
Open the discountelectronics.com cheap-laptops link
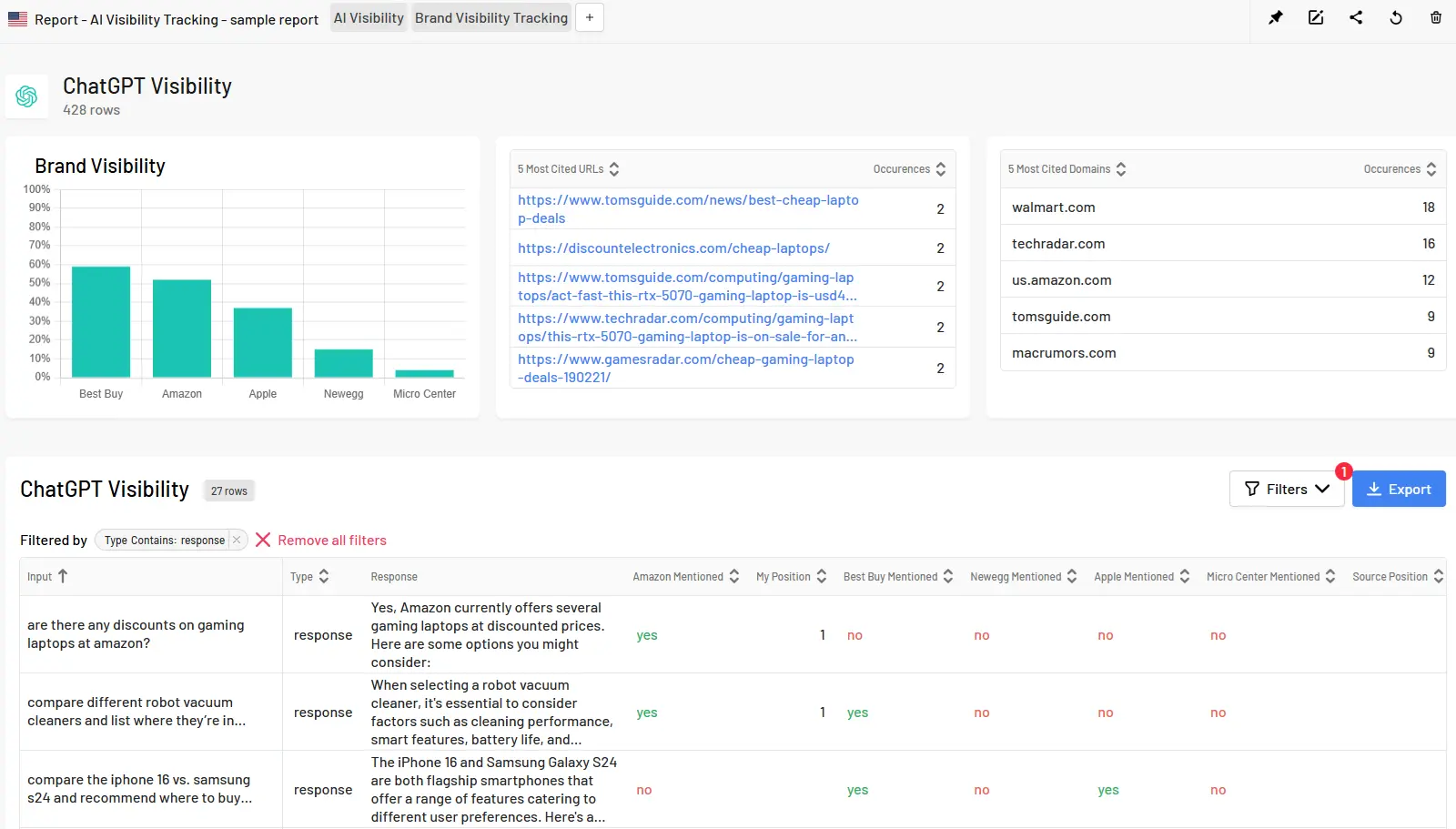coord(673,248)
